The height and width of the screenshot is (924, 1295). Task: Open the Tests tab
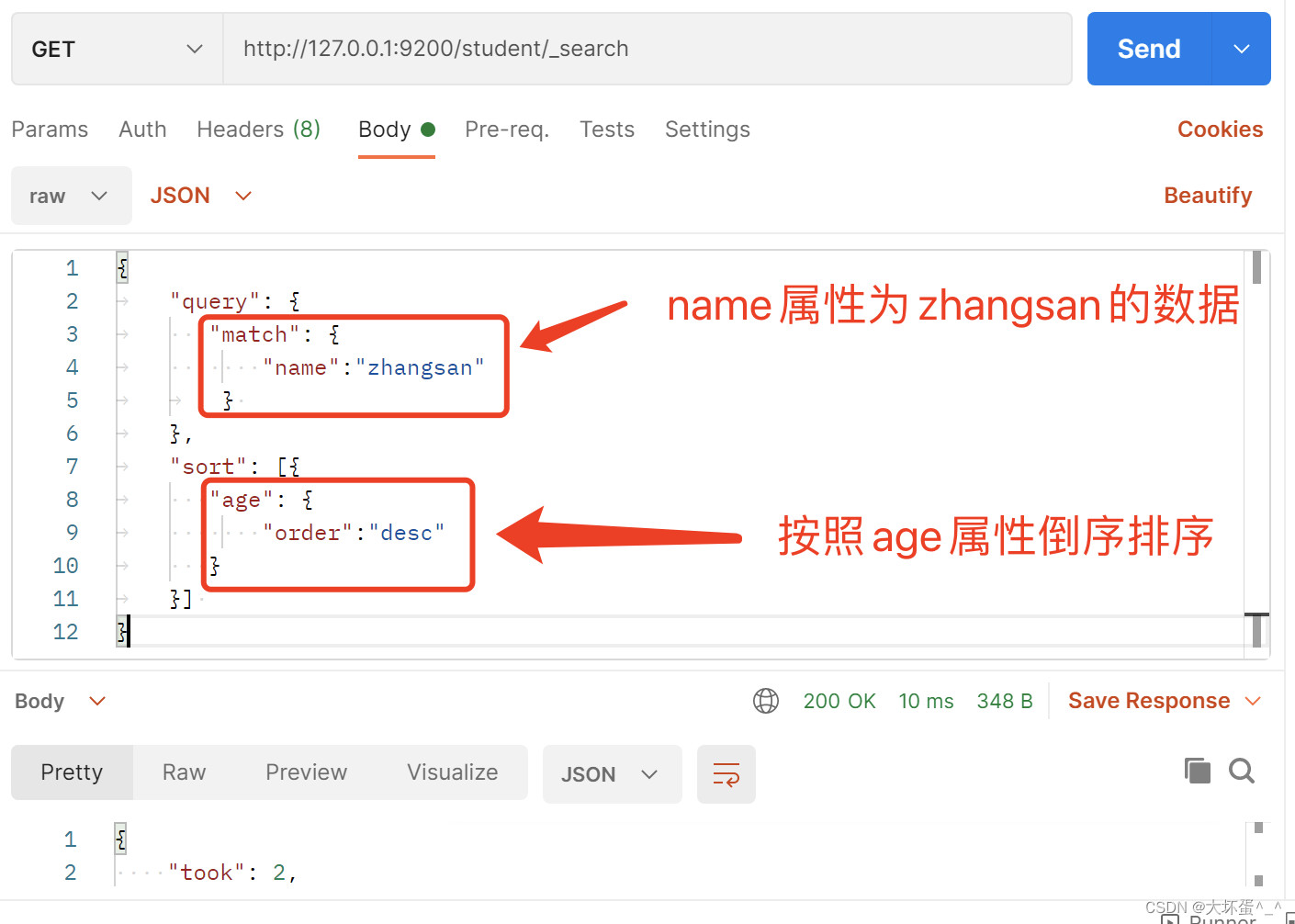pyautogui.click(x=607, y=130)
